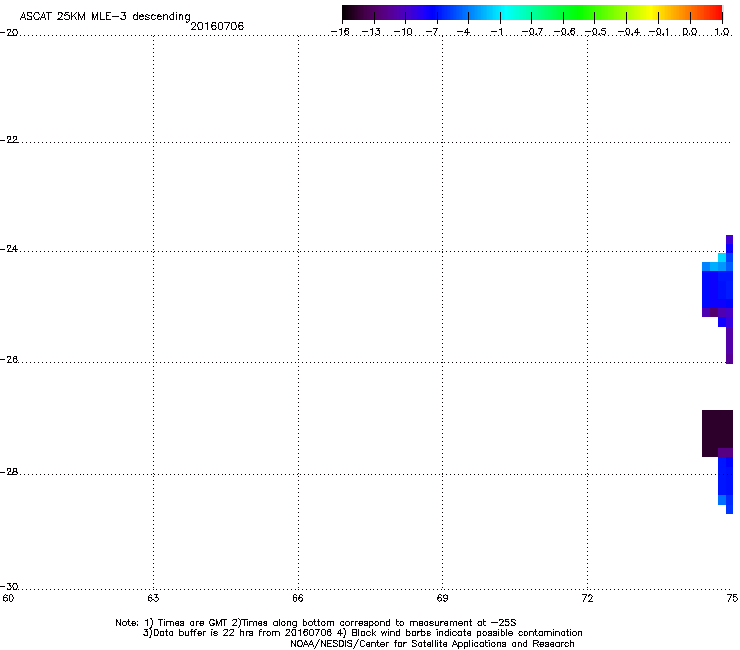
Task: Select the -7 label on the color scale
Action: coord(434,32)
